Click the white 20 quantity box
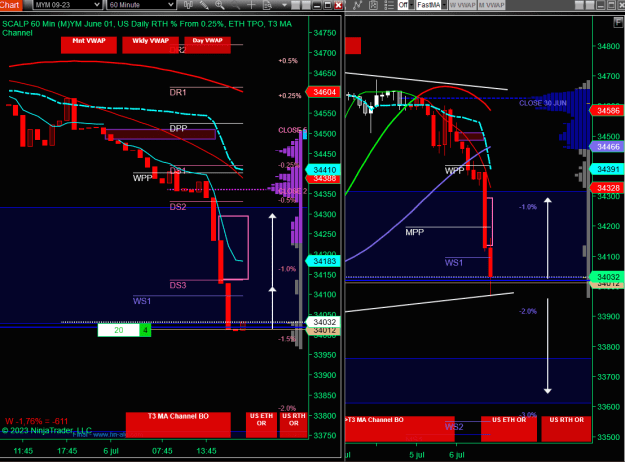625x462 pixels. pos(118,330)
